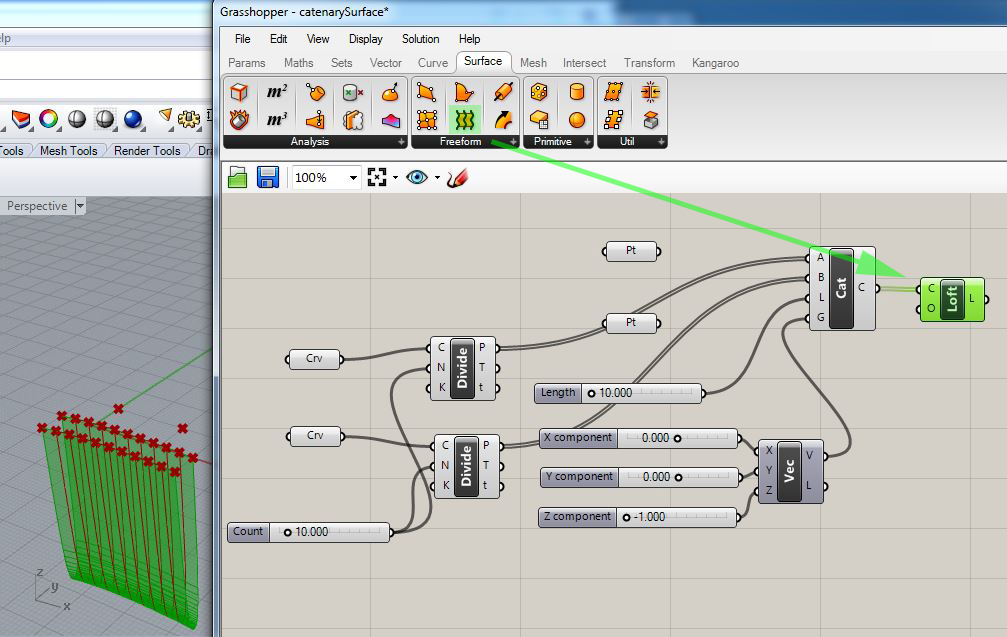Click the Count slider handle

pyautogui.click(x=288, y=532)
